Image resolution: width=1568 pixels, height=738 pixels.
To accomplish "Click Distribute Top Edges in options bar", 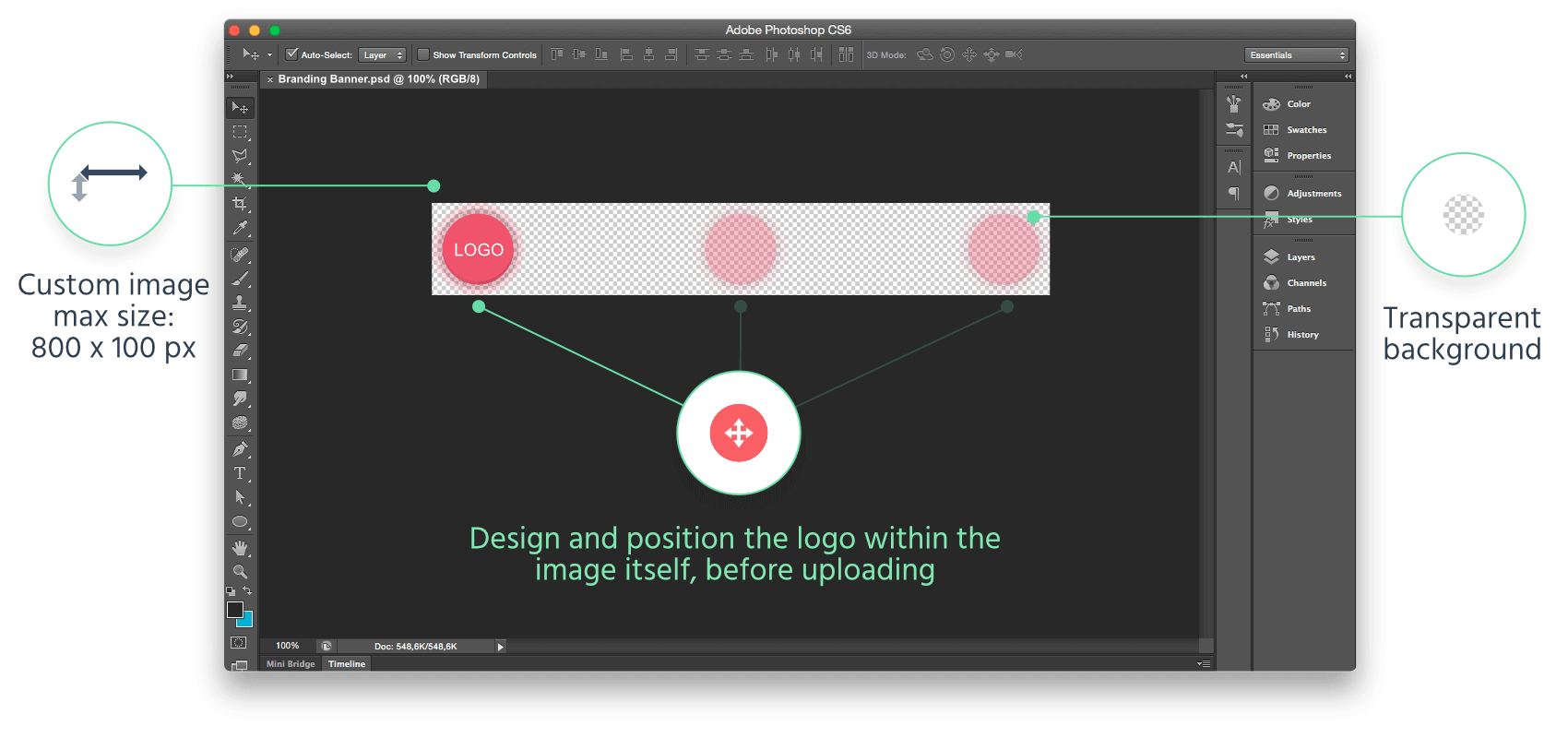I will (x=702, y=54).
